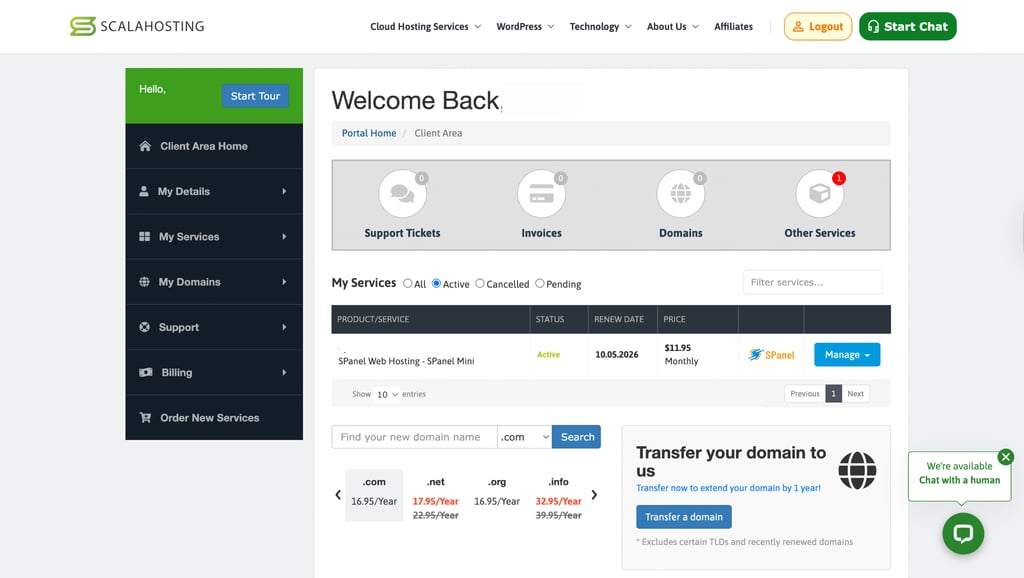1024x578 pixels.
Task: Select the .org 16.95/Year price tile
Action: coord(497,495)
